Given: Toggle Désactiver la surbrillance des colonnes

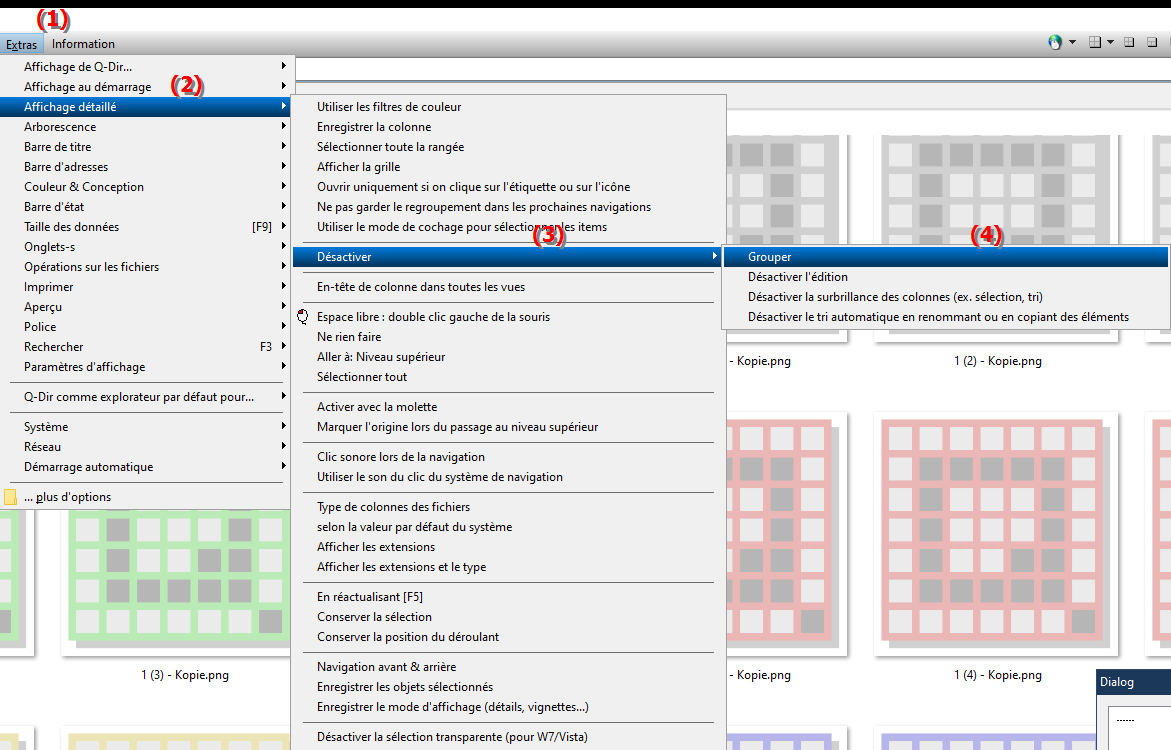Looking at the screenshot, I should [x=946, y=297].
